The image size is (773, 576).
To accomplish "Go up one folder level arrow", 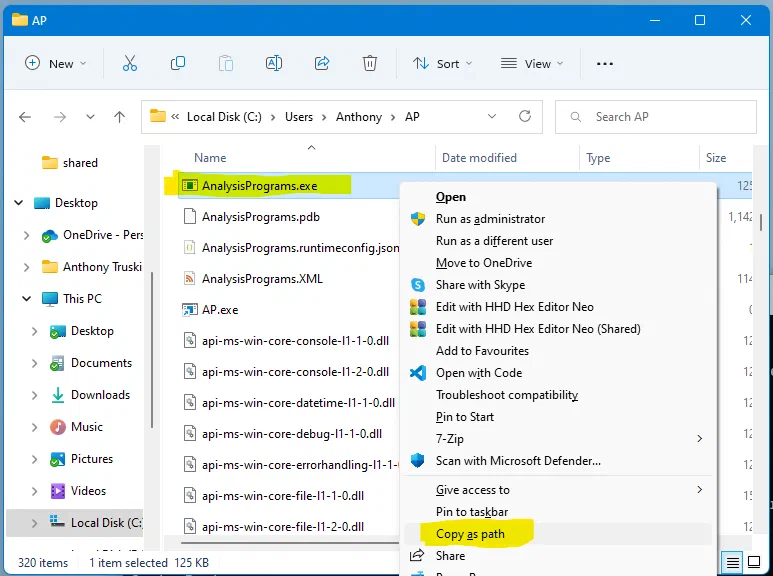I will (x=119, y=117).
